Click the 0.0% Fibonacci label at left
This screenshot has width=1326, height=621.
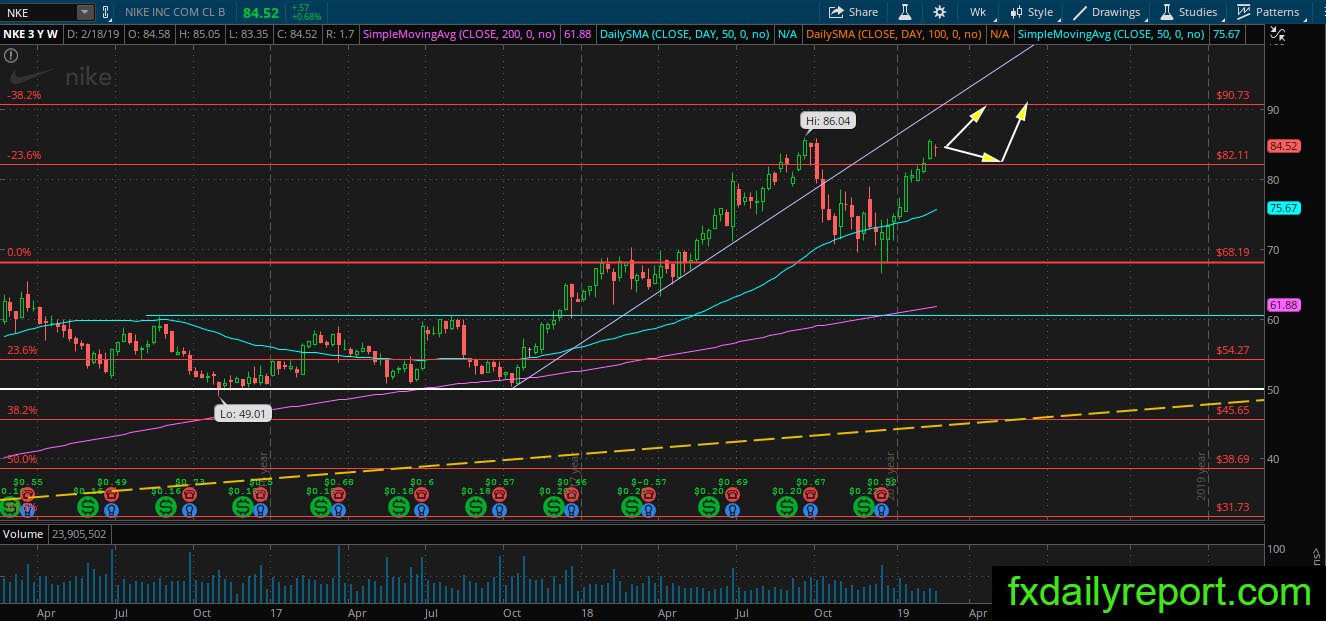21,253
